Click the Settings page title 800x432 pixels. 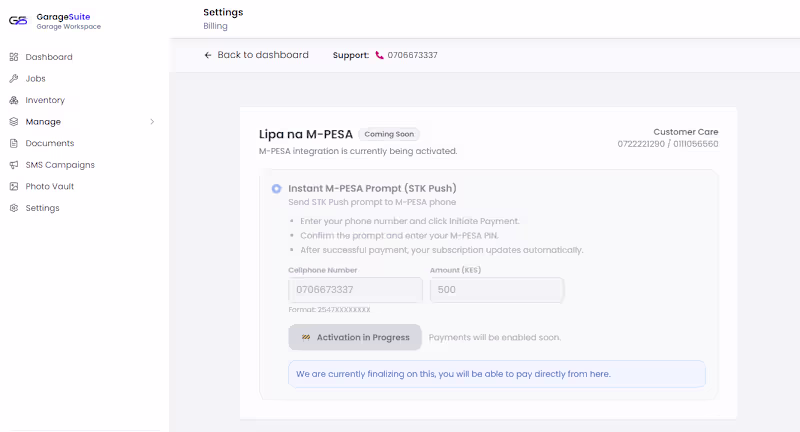(x=223, y=12)
